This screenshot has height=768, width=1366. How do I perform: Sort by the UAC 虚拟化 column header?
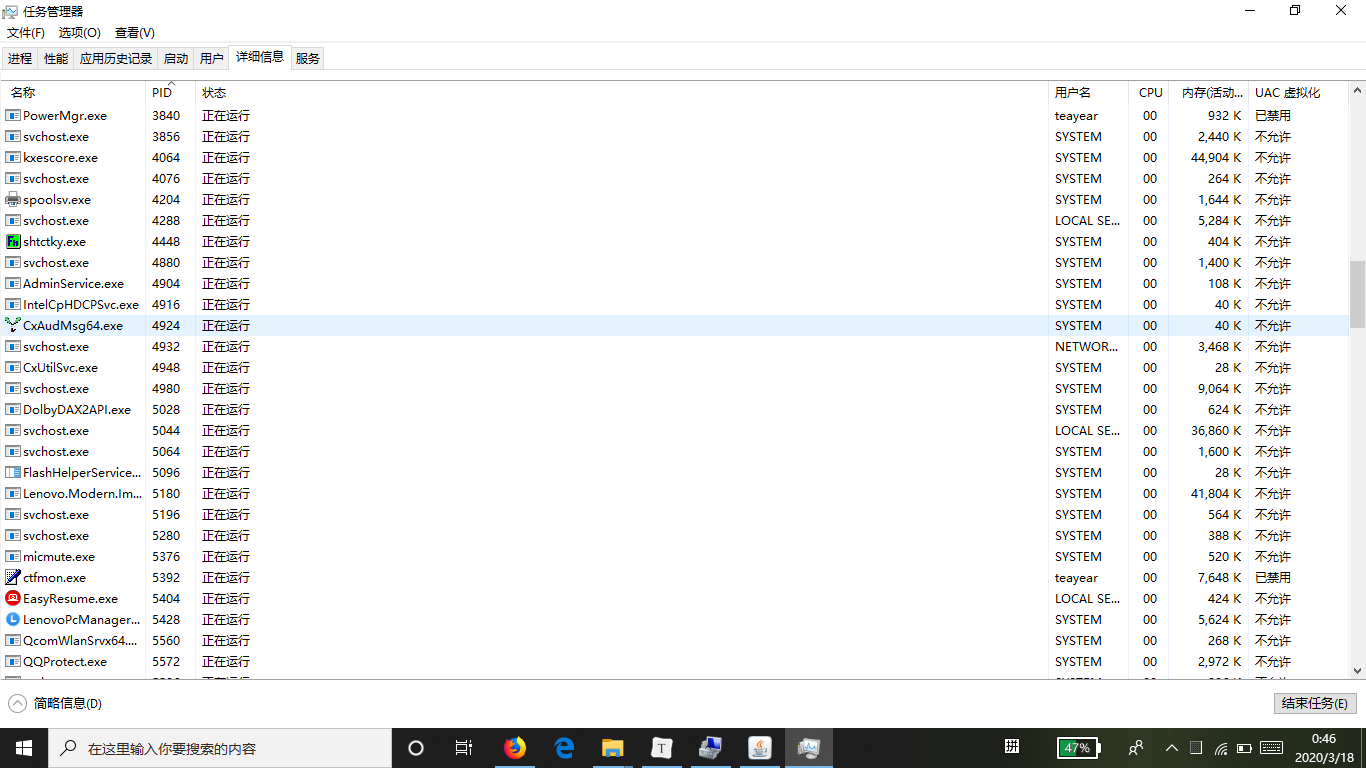pos(1297,92)
